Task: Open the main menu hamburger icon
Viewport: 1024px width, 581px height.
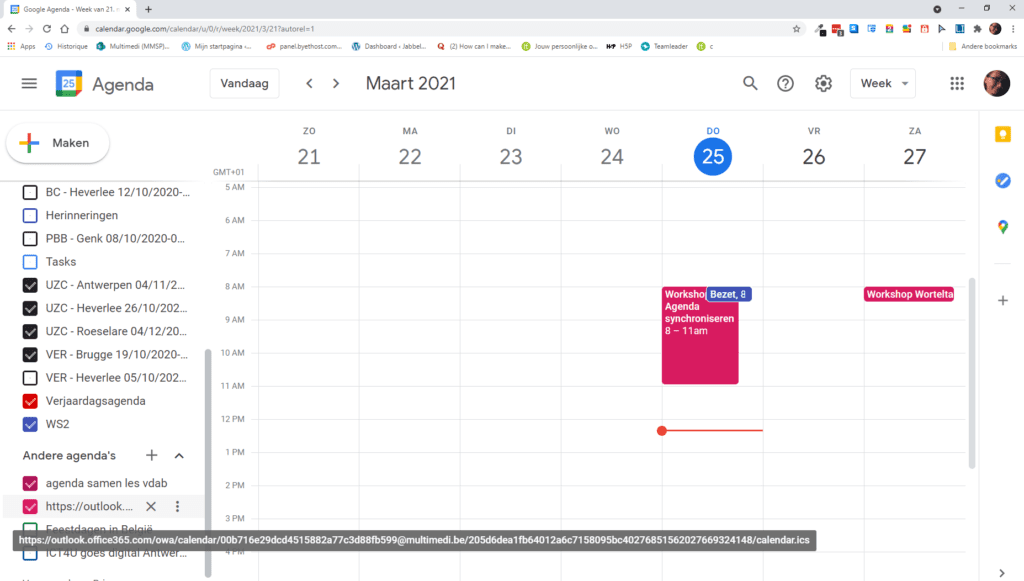Action: (x=29, y=84)
